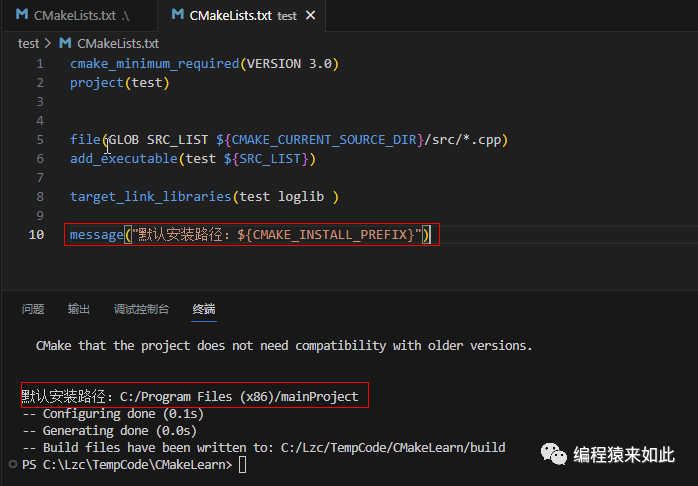Screen dimensions: 698x486
Task: Close the CMakeLists.txt test tab
Action: [x=311, y=15]
